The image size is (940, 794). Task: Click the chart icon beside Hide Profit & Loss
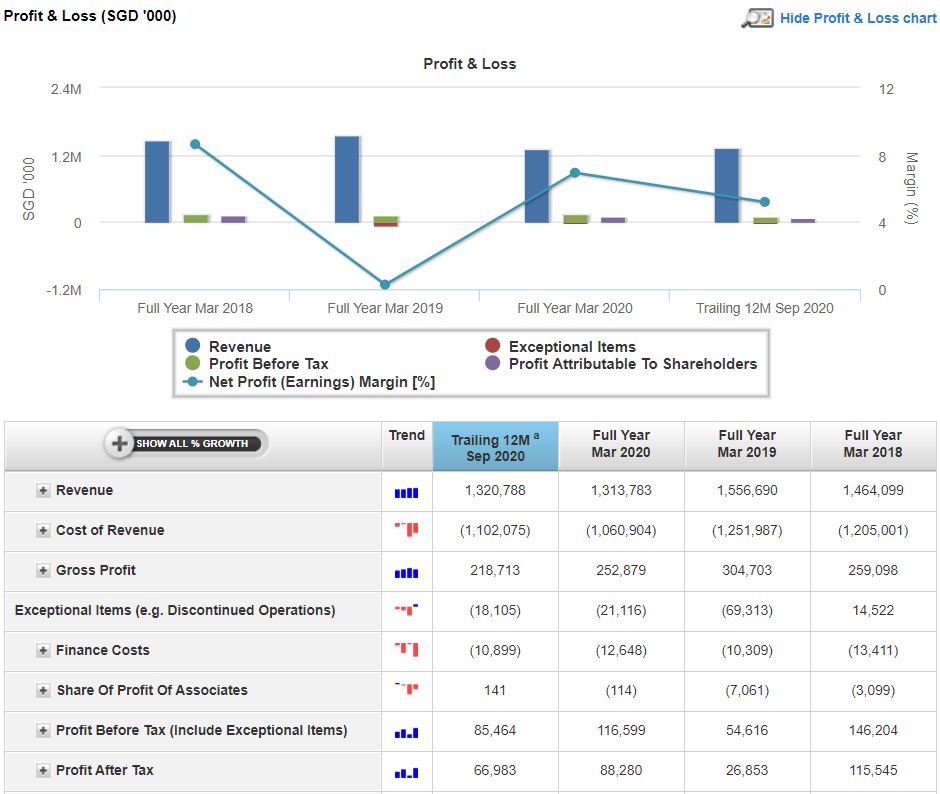[x=757, y=18]
